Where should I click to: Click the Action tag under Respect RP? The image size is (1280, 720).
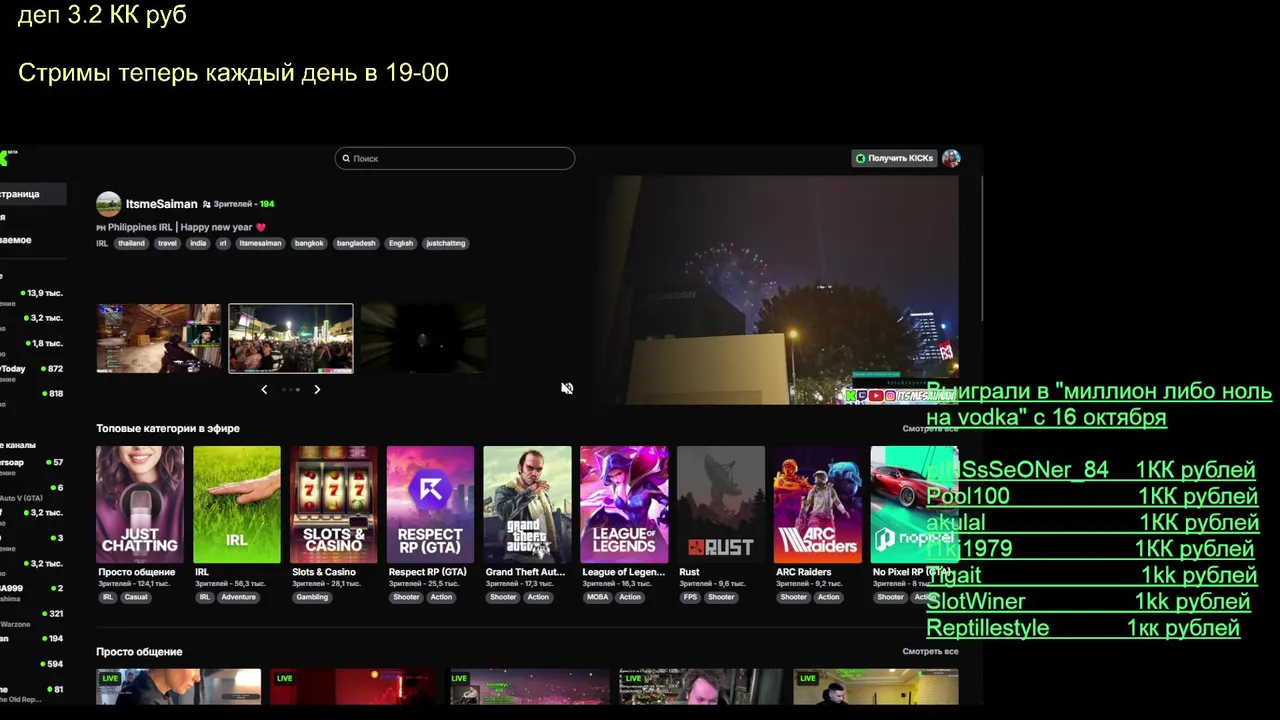pyautogui.click(x=441, y=597)
